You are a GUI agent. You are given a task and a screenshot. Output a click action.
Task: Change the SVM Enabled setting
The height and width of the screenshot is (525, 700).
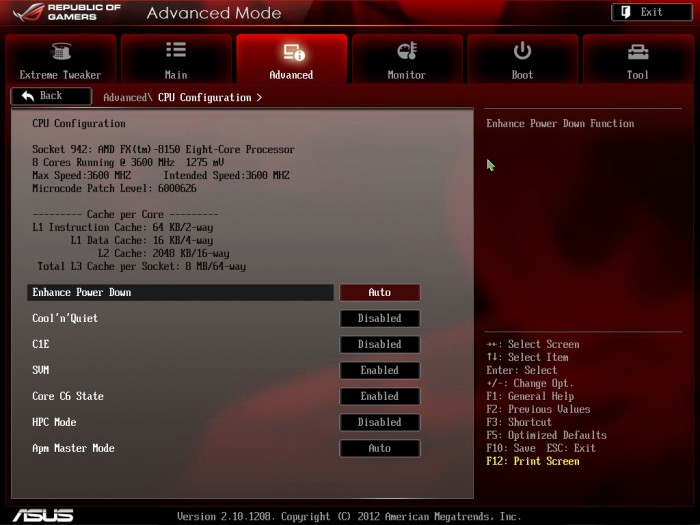[x=379, y=370]
